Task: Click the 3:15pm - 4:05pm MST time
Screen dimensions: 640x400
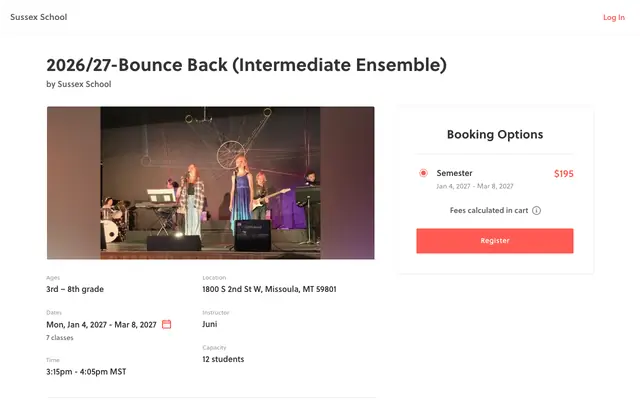Action: [86, 372]
